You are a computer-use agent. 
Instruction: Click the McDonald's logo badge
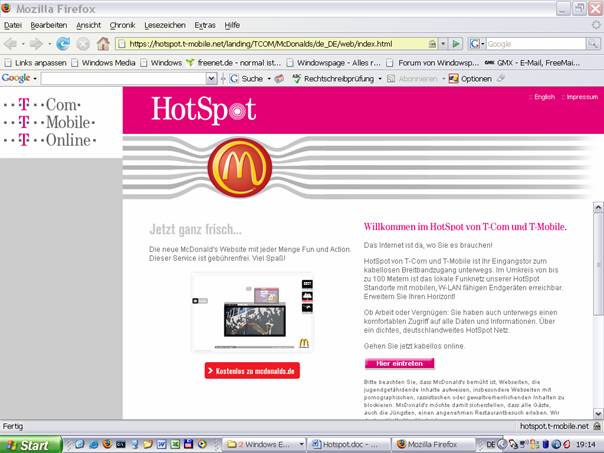240,168
